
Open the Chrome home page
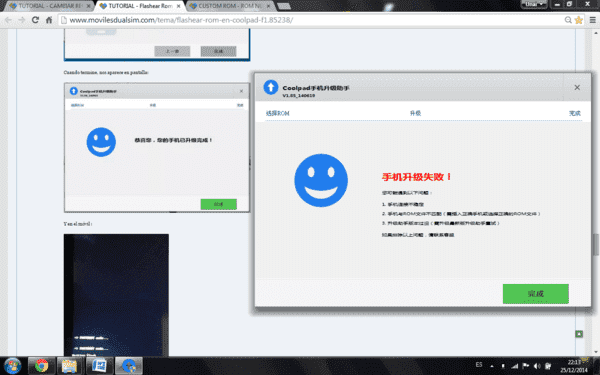(49, 20)
